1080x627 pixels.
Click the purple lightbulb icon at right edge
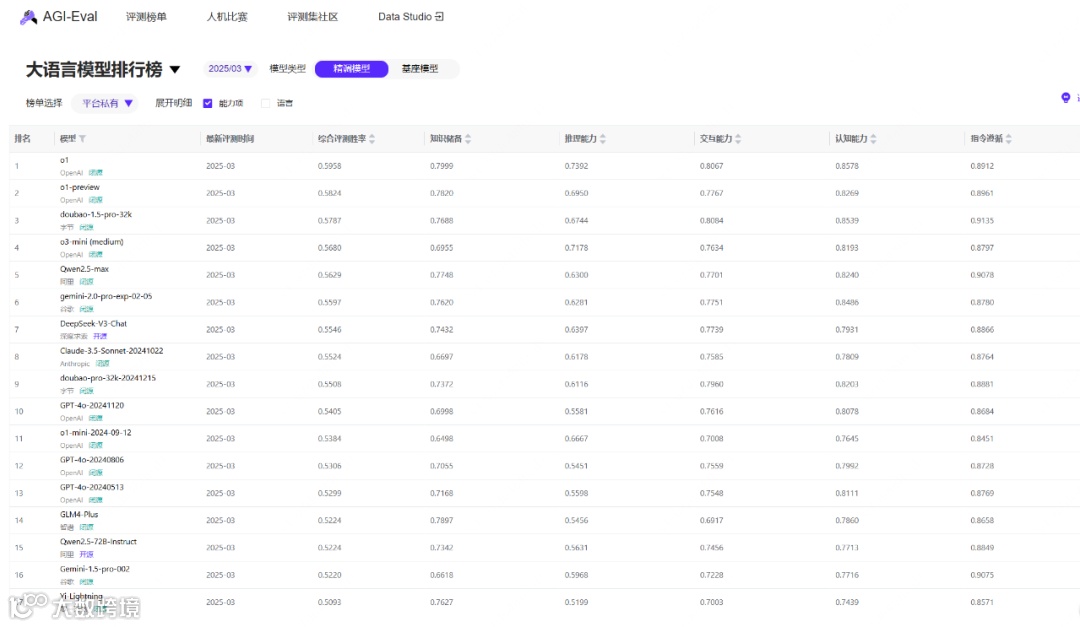(x=1066, y=98)
